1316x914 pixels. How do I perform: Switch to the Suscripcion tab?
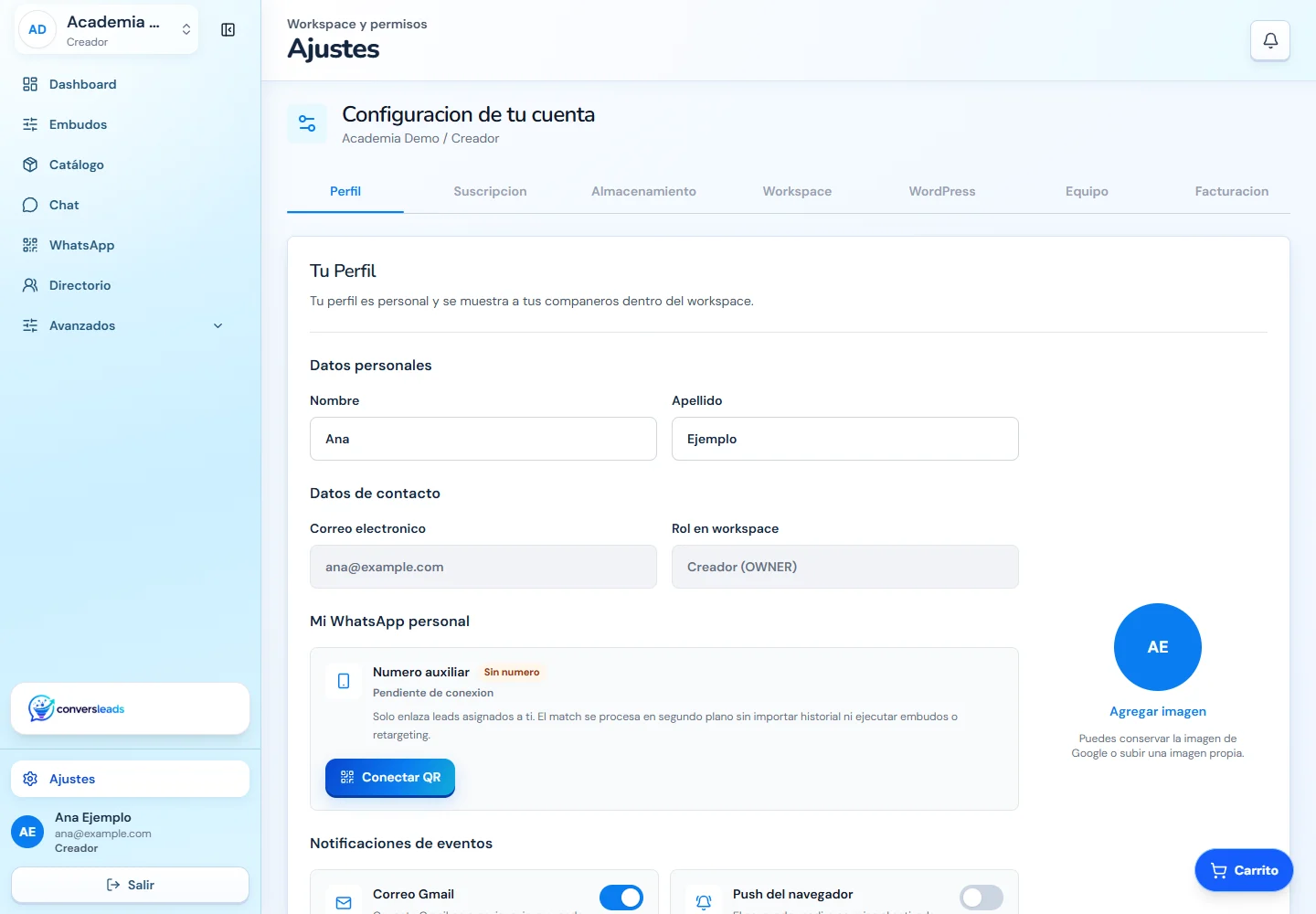pyautogui.click(x=490, y=191)
